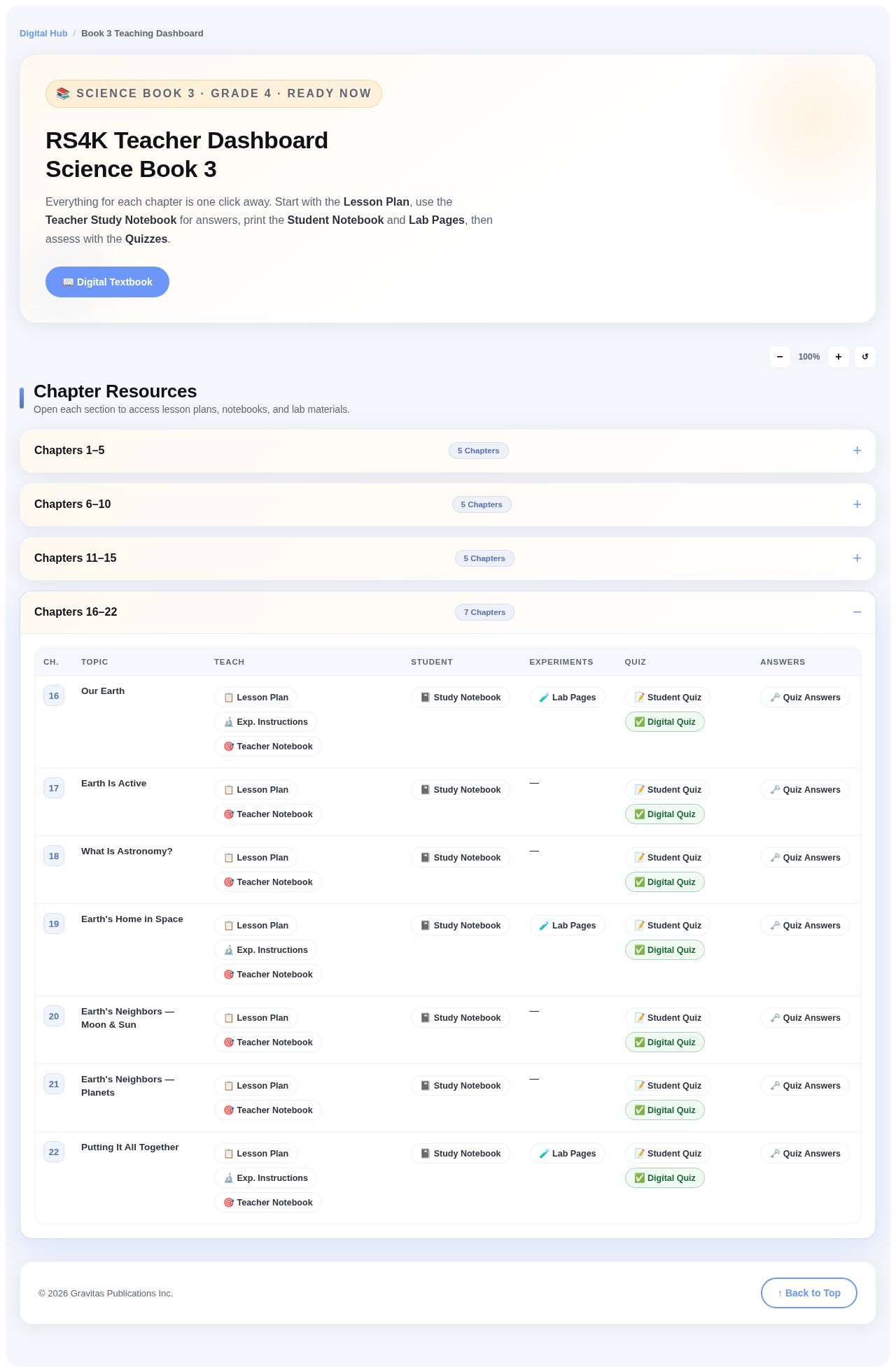
Task: Click chapter number badge 16
Action: point(54,696)
